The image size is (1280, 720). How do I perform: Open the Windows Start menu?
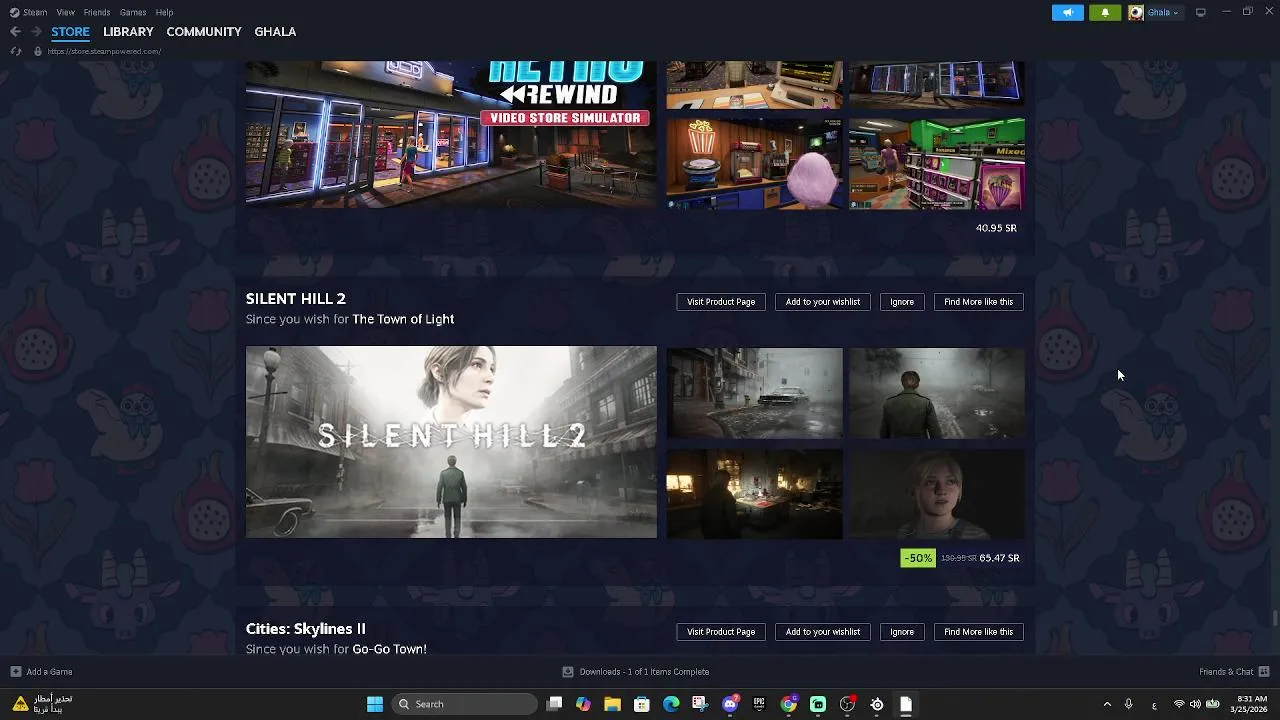375,704
